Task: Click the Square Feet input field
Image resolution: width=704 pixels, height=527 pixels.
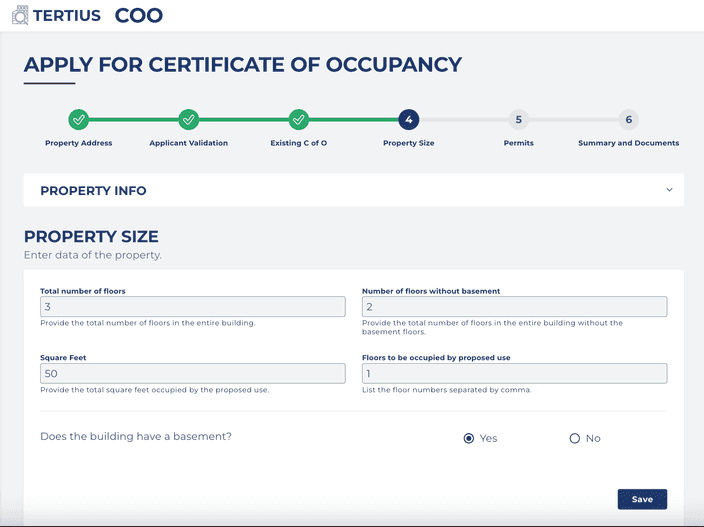Action: coord(192,373)
